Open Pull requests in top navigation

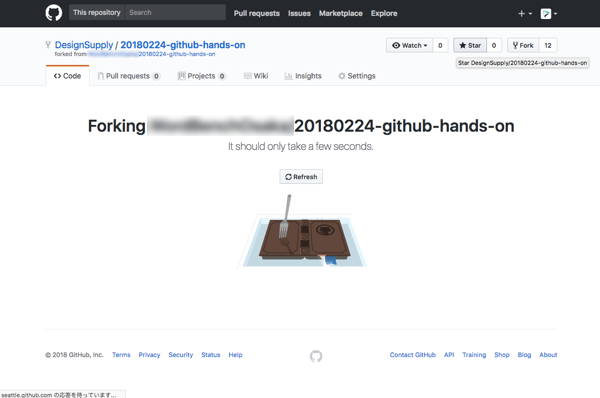coord(257,13)
